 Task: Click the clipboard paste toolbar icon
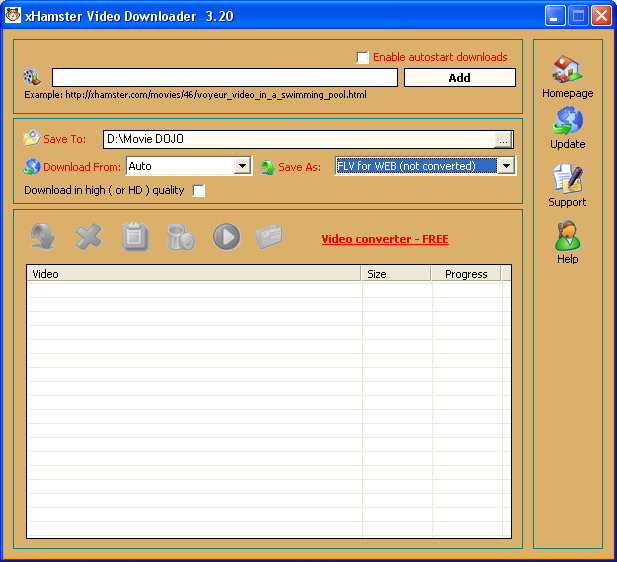(135, 237)
